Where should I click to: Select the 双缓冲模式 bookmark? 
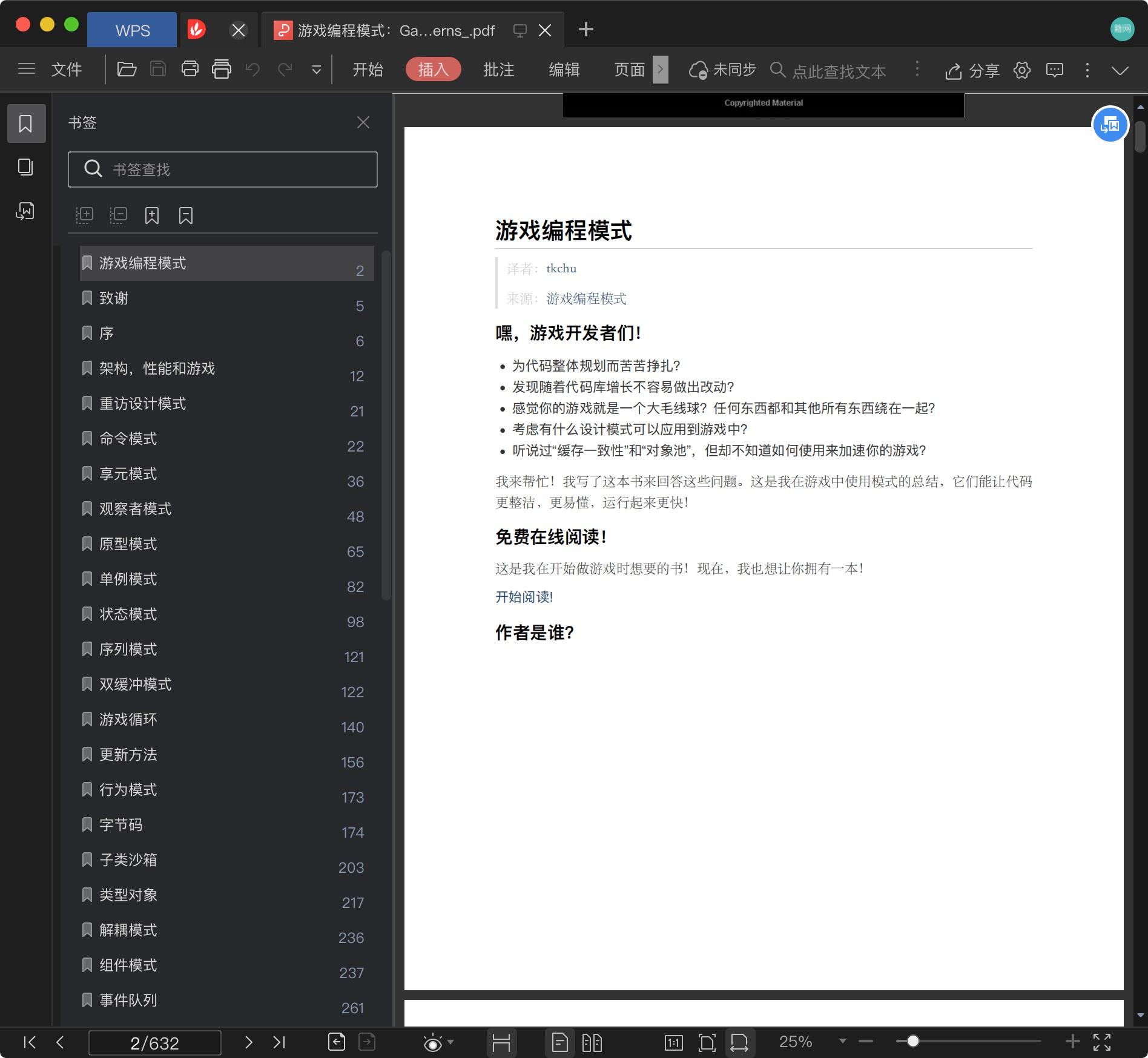click(226, 685)
